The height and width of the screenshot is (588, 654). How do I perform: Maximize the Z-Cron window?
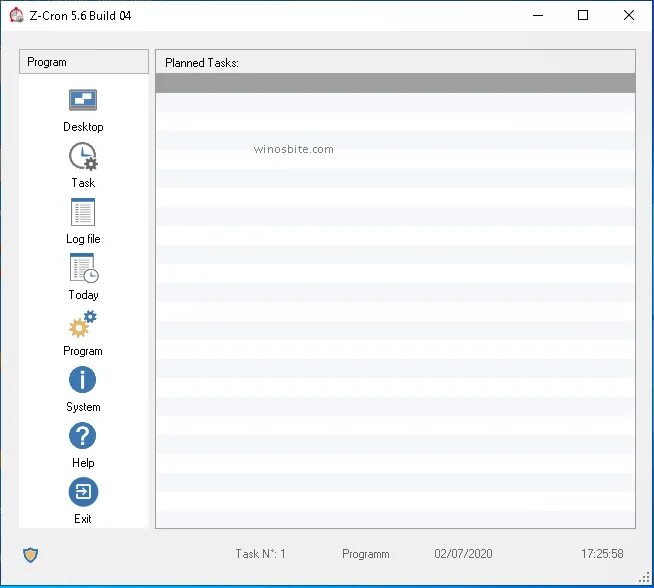point(583,15)
